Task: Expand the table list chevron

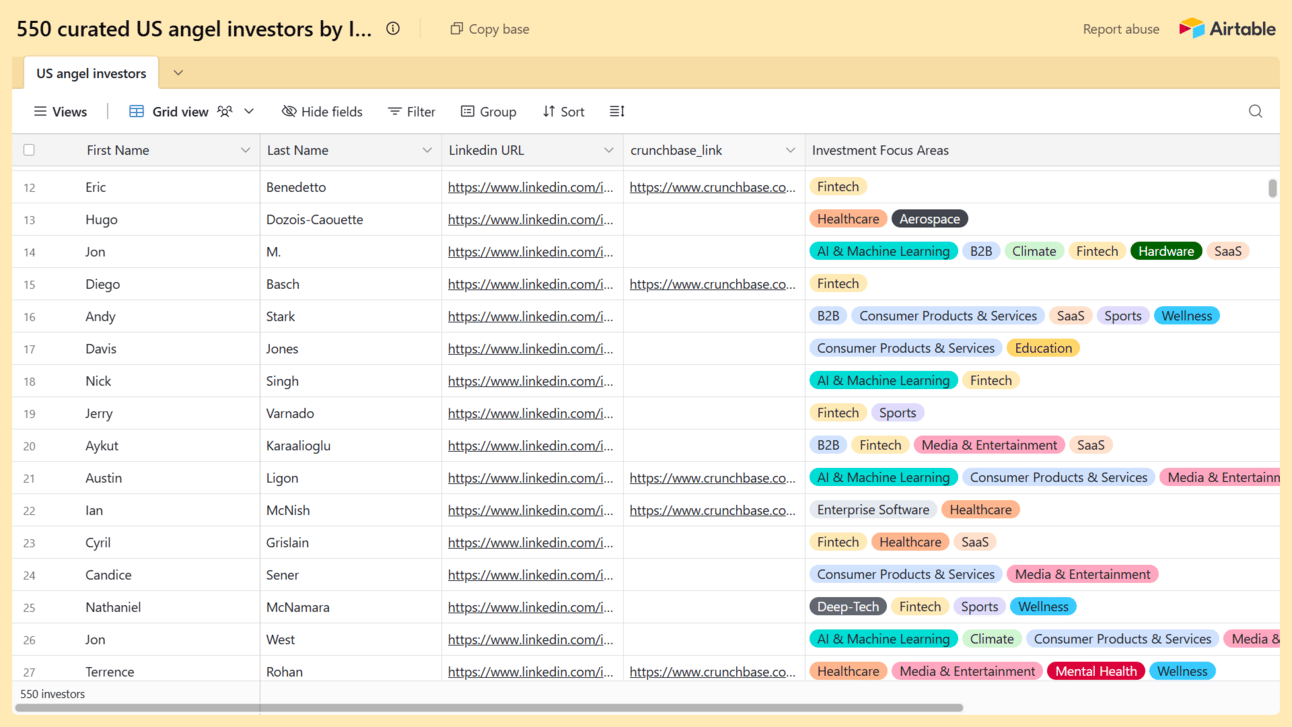Action: pyautogui.click(x=178, y=73)
